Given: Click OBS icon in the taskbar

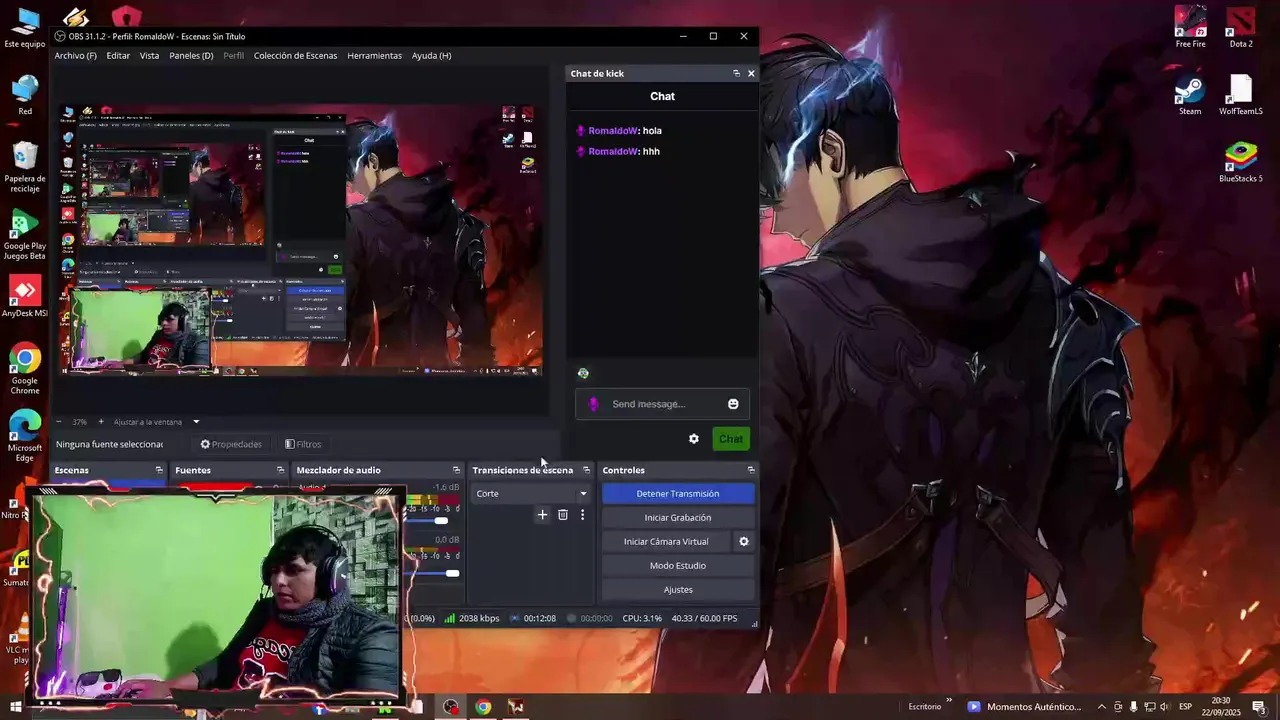Looking at the screenshot, I should point(451,707).
